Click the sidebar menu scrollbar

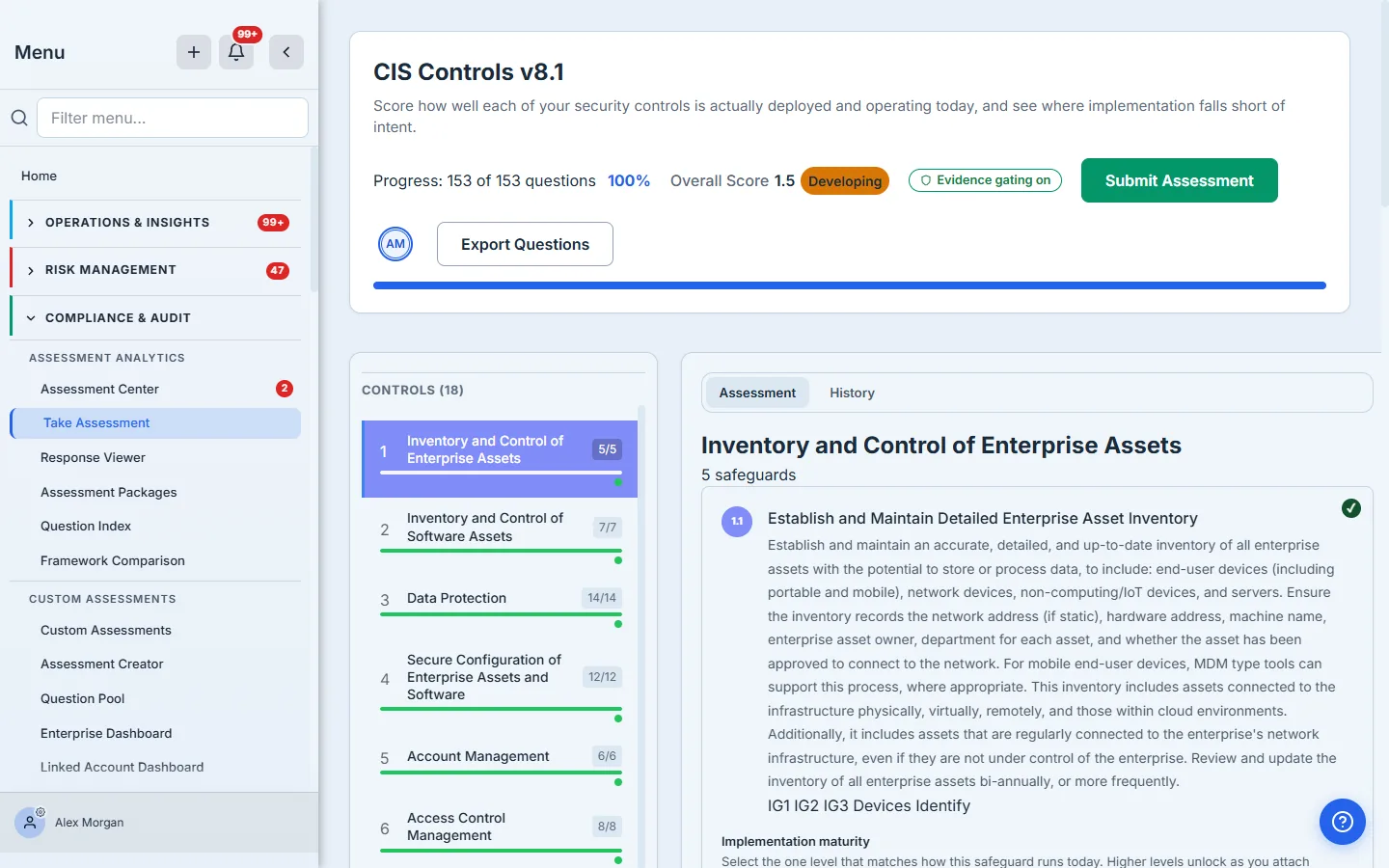coord(313,219)
